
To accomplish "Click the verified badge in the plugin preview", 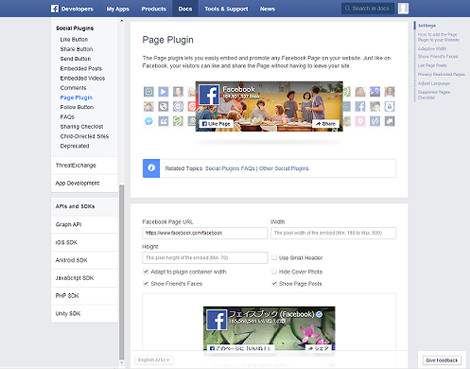I will 319,314.
